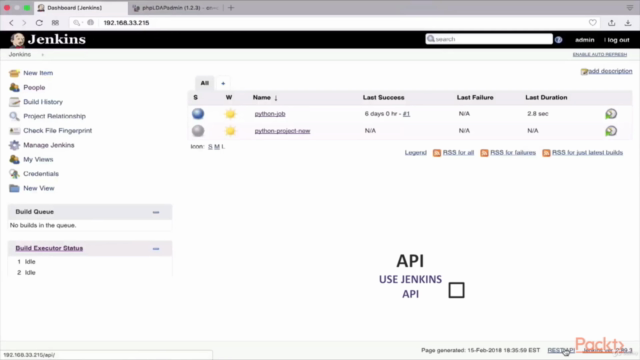Click the browser downloads icon
The height and width of the screenshot is (360, 640).
click(x=628, y=23)
